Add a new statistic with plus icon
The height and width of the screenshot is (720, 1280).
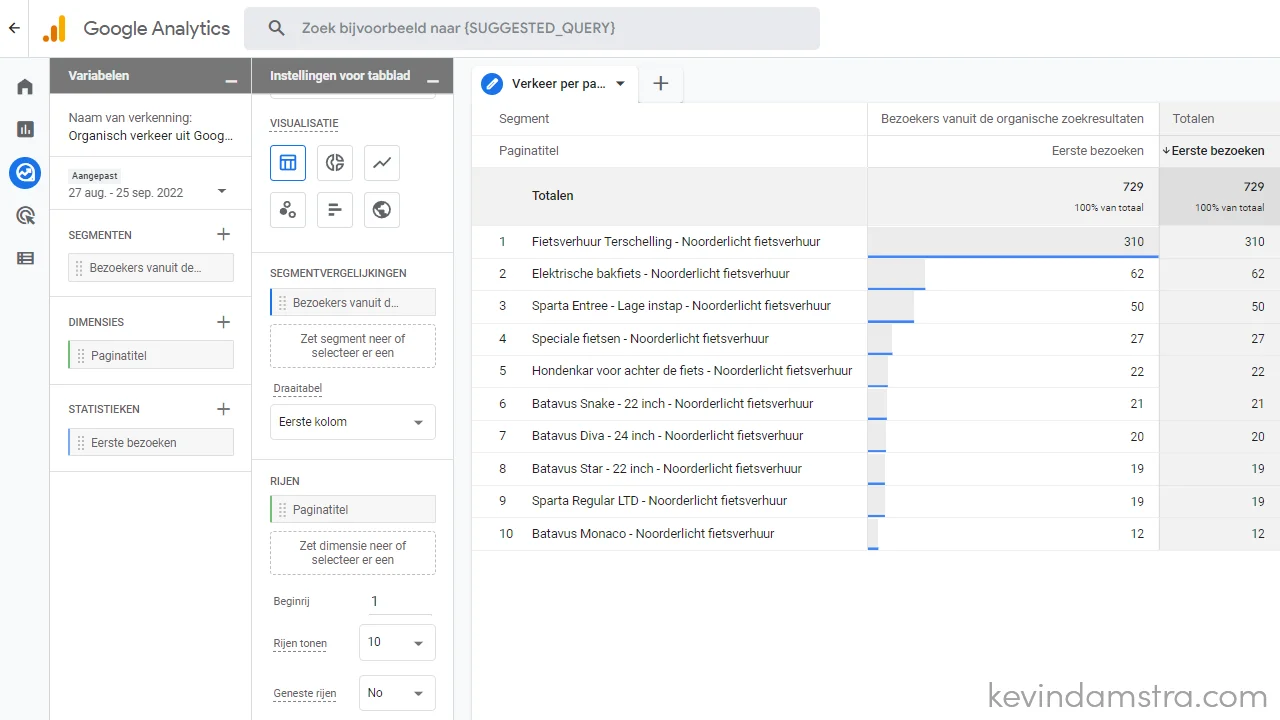(x=223, y=409)
